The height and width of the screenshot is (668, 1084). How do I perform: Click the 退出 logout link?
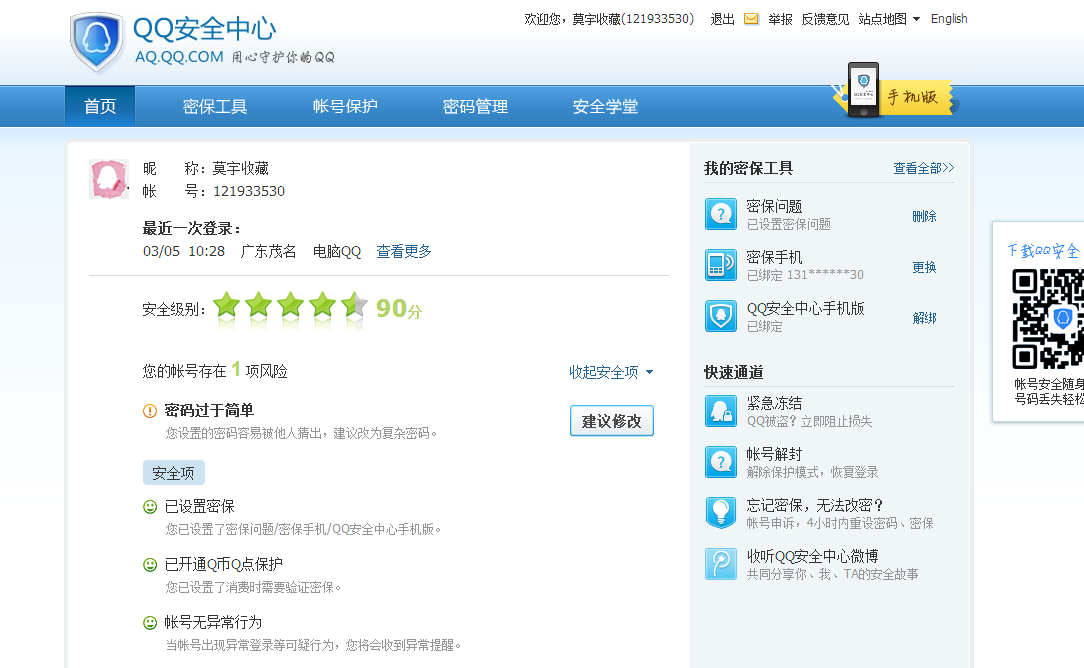click(722, 19)
